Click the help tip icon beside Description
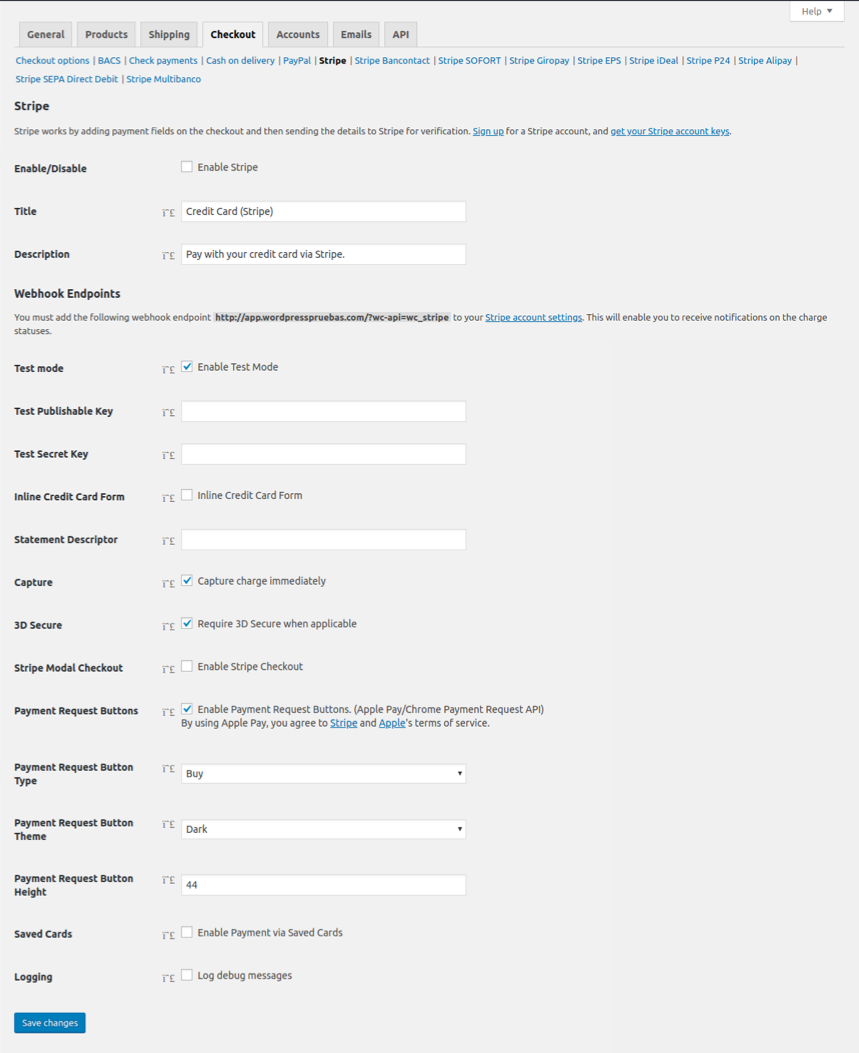859x1053 pixels. coord(168,256)
